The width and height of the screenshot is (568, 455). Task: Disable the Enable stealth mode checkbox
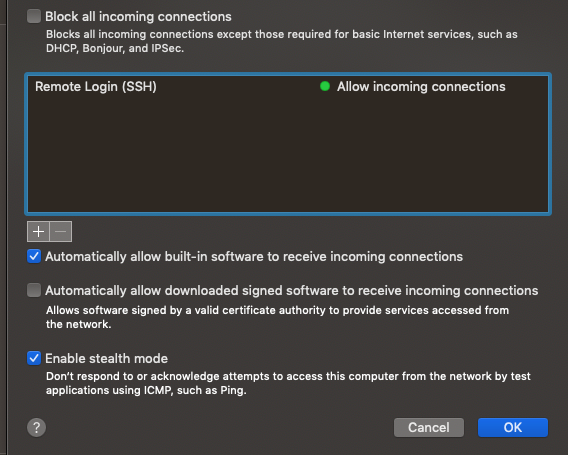pyautogui.click(x=34, y=358)
